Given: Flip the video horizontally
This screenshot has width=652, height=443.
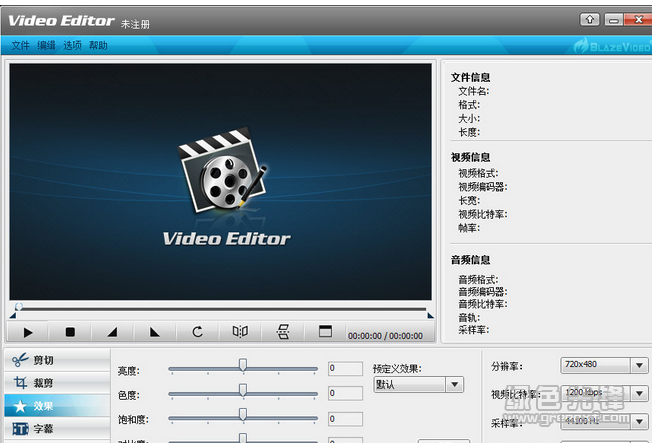Looking at the screenshot, I should [240, 332].
